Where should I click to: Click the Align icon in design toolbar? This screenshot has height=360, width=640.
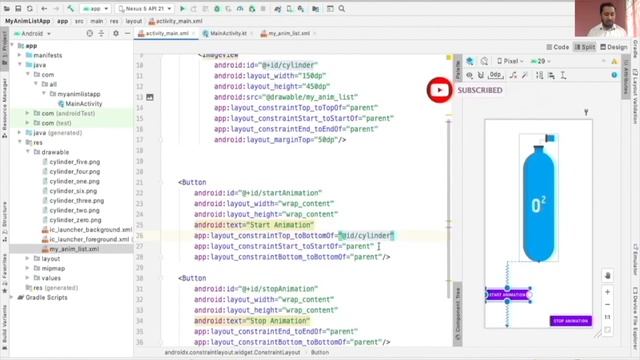(x=551, y=76)
